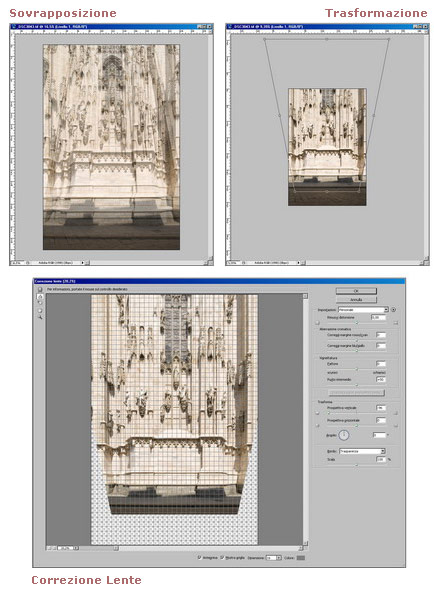This screenshot has height=600, width=434.
Task: Click the OK button in Correzione lente
Action: [356, 291]
